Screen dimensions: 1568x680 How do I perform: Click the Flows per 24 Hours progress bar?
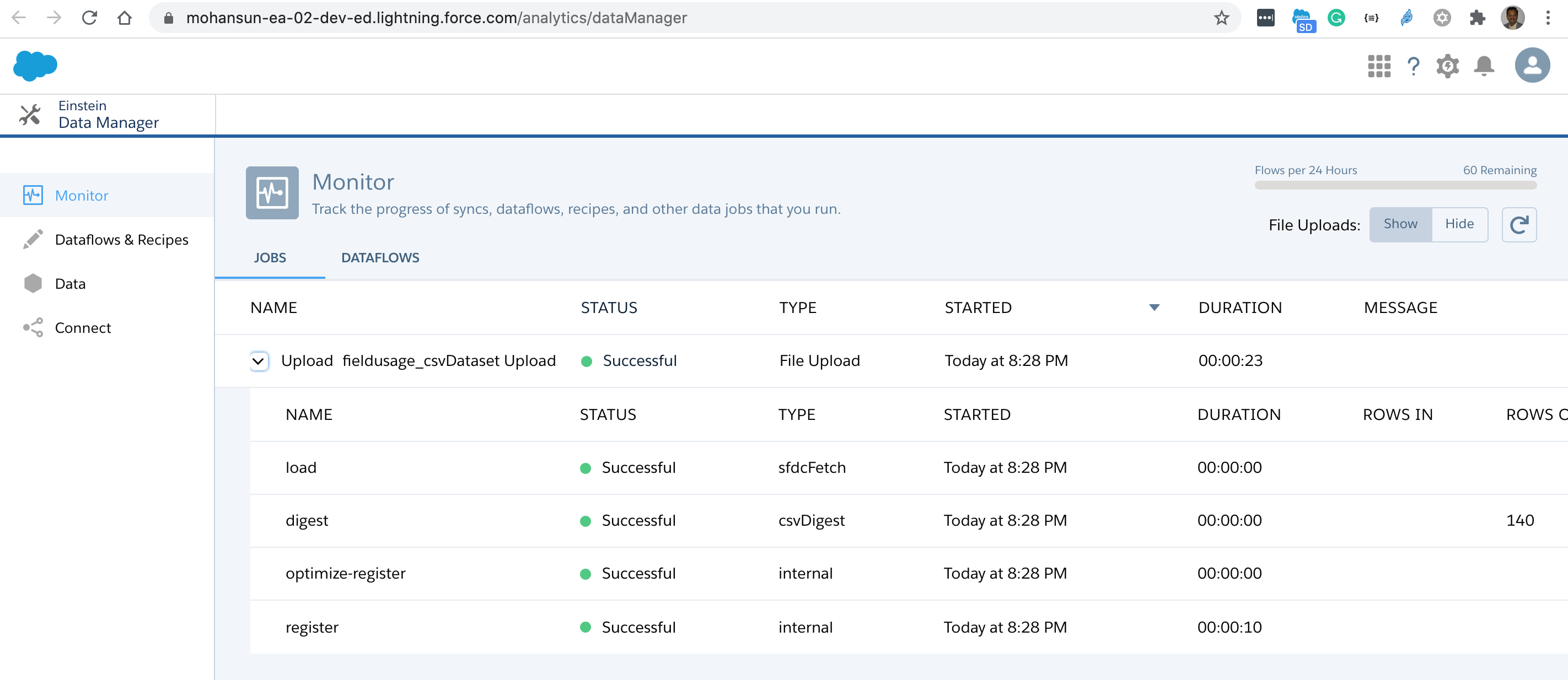point(1395,185)
